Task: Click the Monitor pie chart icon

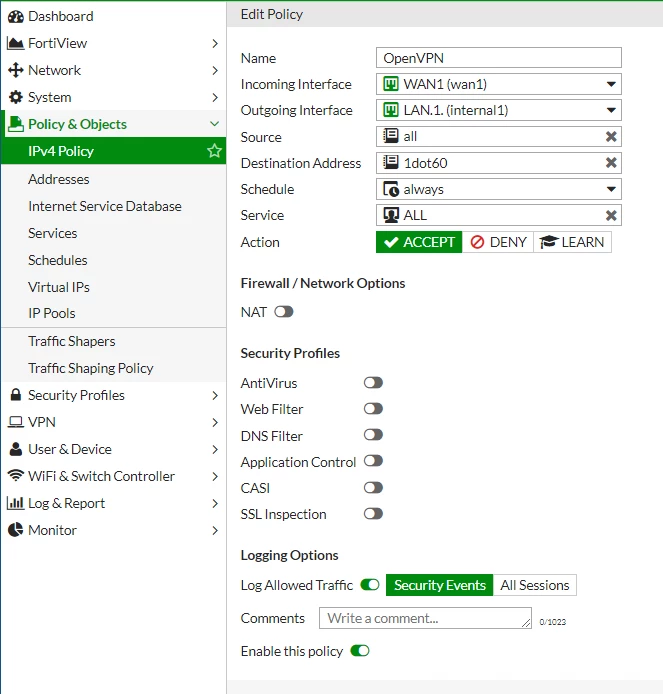Action: click(16, 530)
